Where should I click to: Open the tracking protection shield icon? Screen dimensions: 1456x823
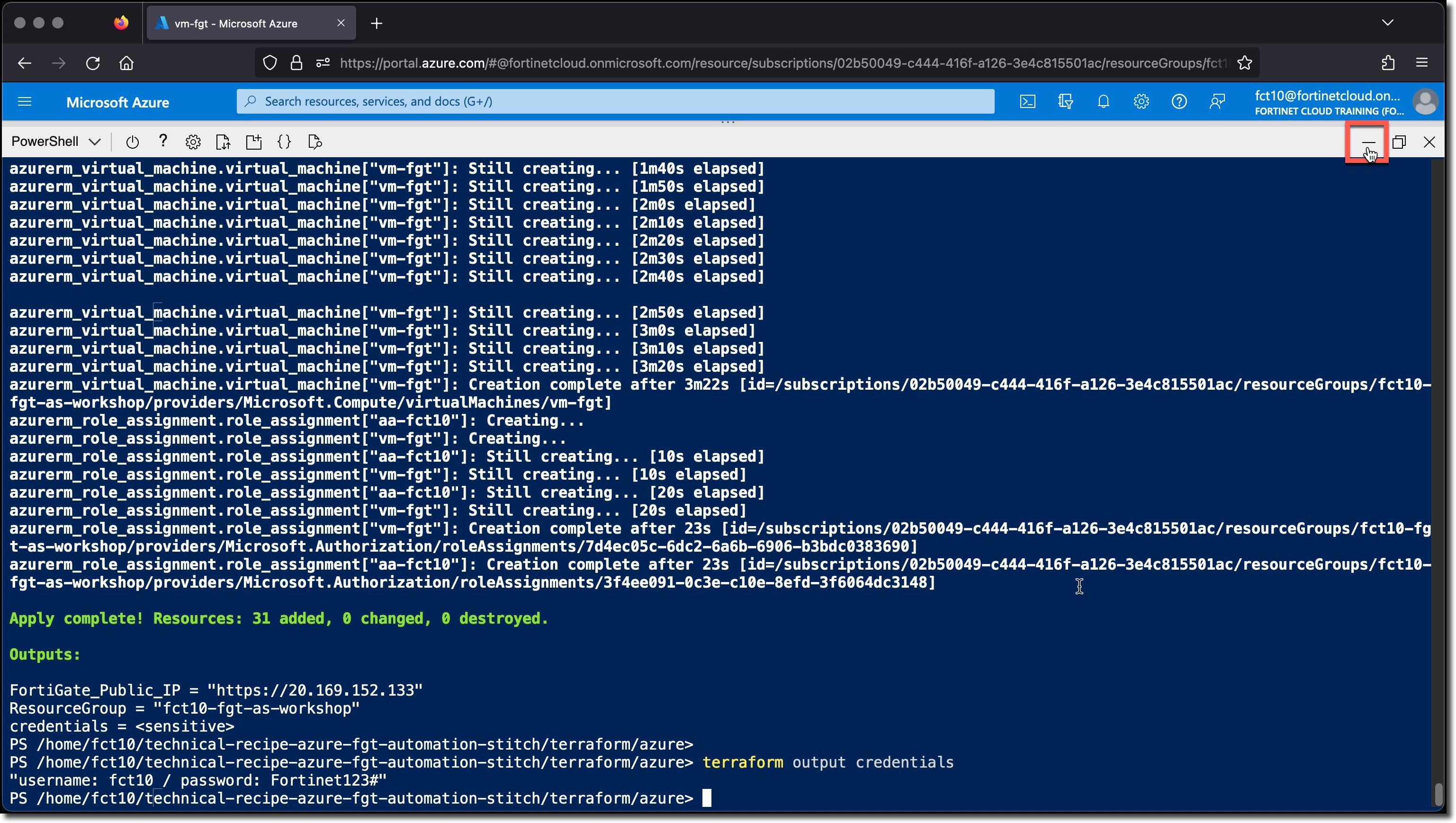(x=270, y=63)
